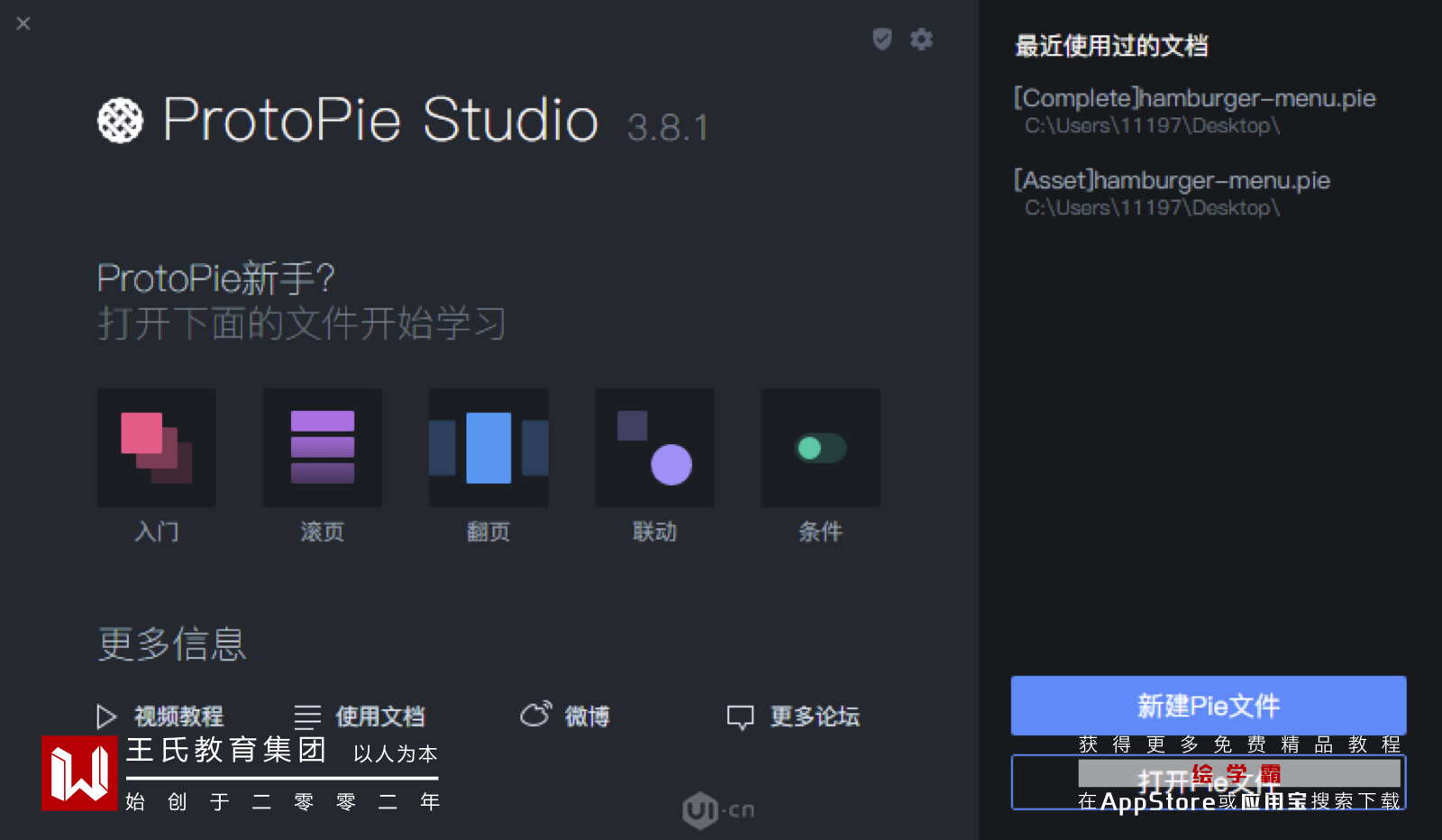Open the 视频教程 link

[178, 717]
